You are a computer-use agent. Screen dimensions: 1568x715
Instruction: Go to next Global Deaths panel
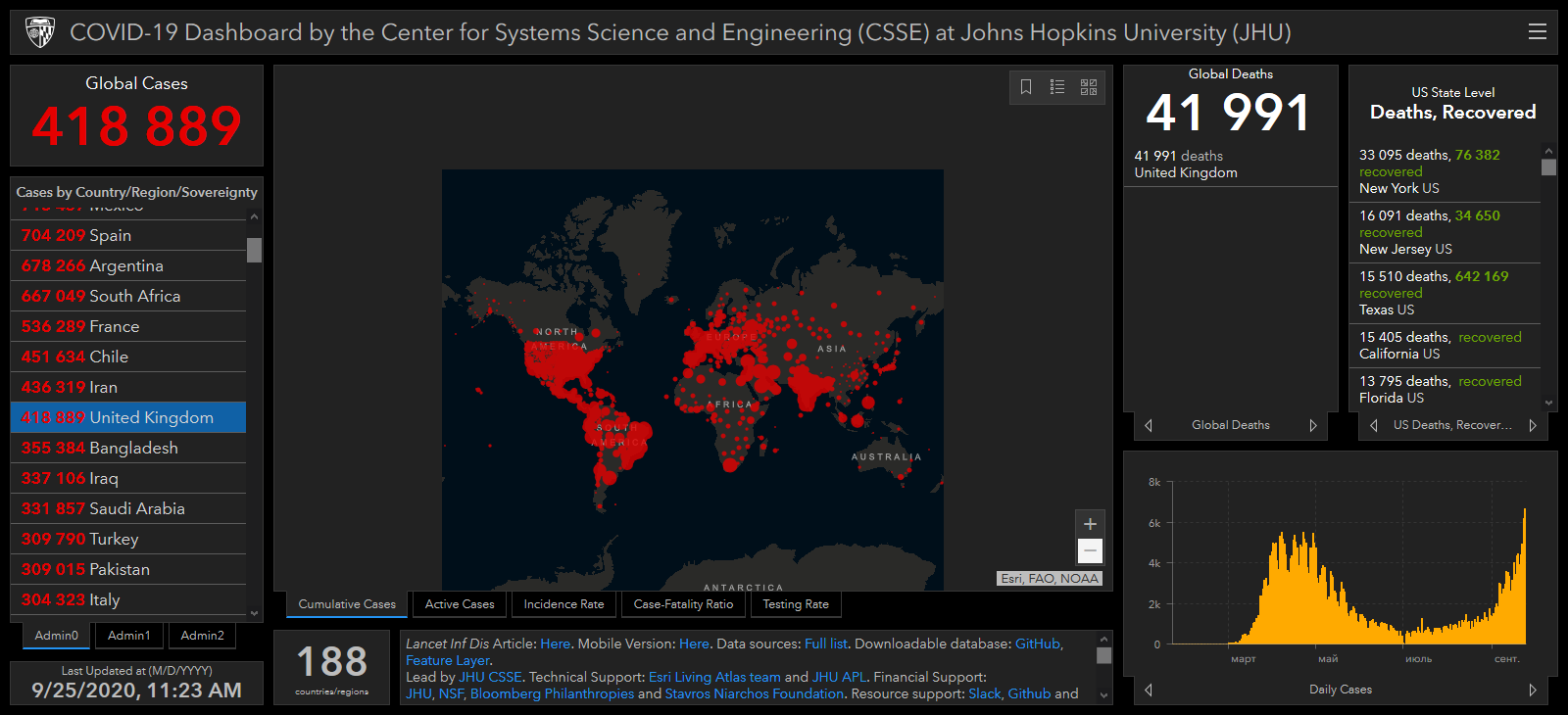pyautogui.click(x=1313, y=425)
